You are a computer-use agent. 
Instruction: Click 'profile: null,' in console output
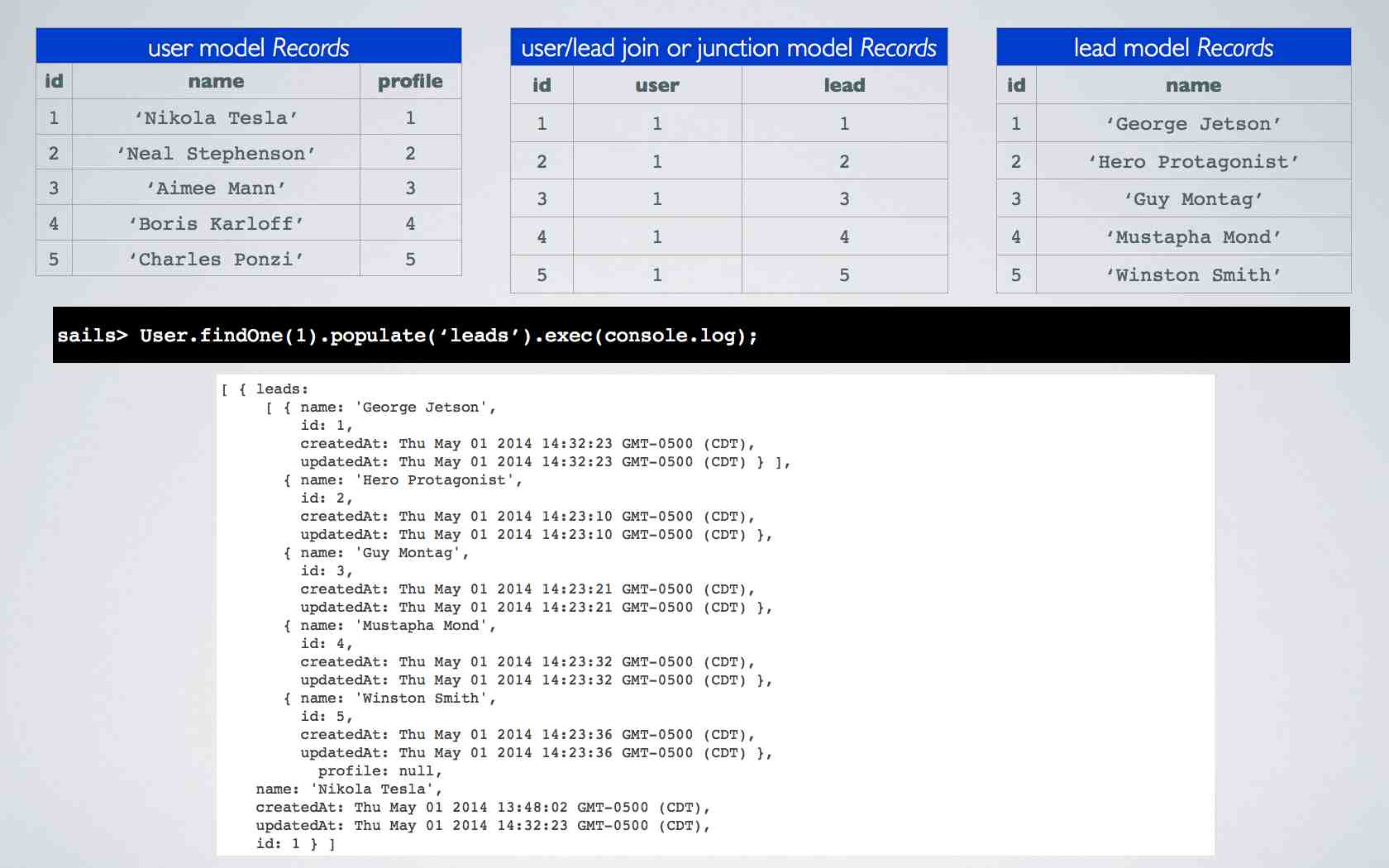click(380, 770)
